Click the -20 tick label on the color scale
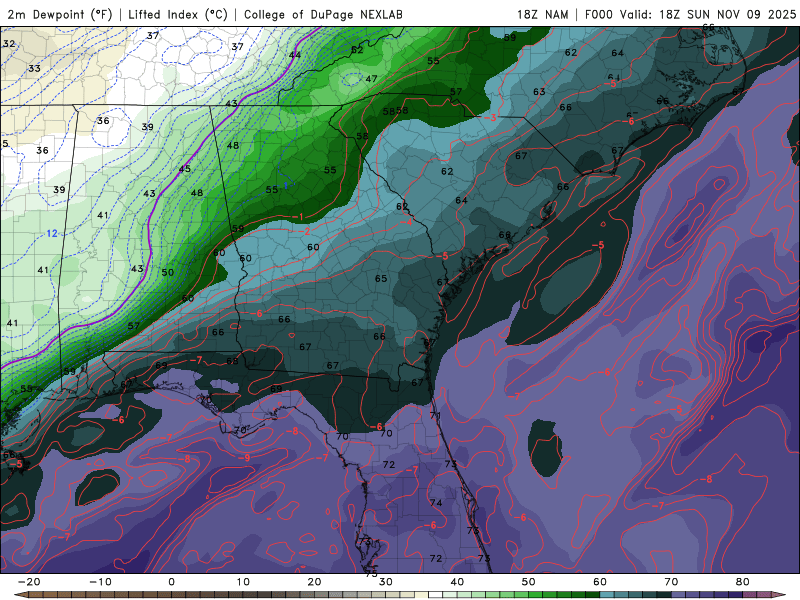This screenshot has width=800, height=600. pyautogui.click(x=29, y=582)
